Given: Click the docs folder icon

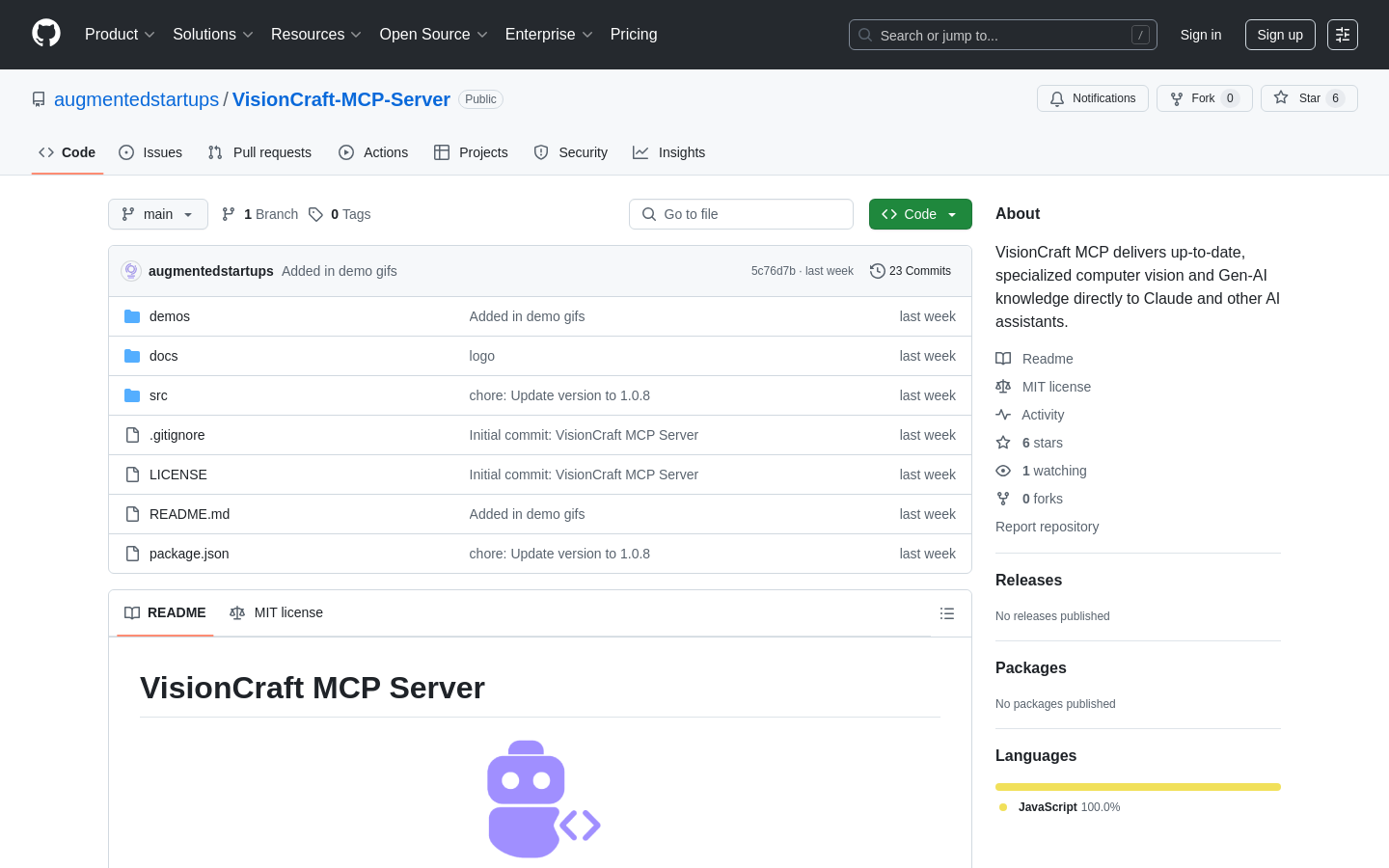Looking at the screenshot, I should tap(132, 356).
